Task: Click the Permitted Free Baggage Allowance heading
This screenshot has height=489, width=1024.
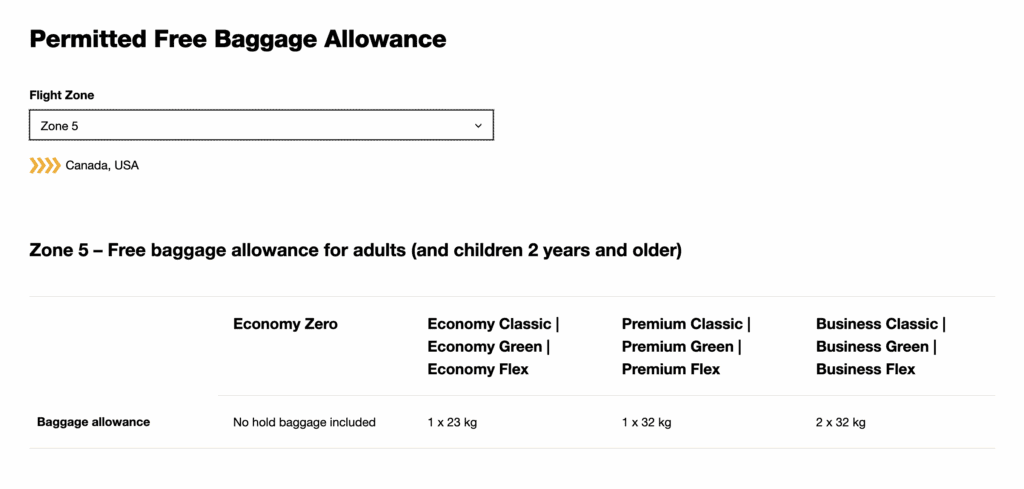Action: (x=238, y=40)
